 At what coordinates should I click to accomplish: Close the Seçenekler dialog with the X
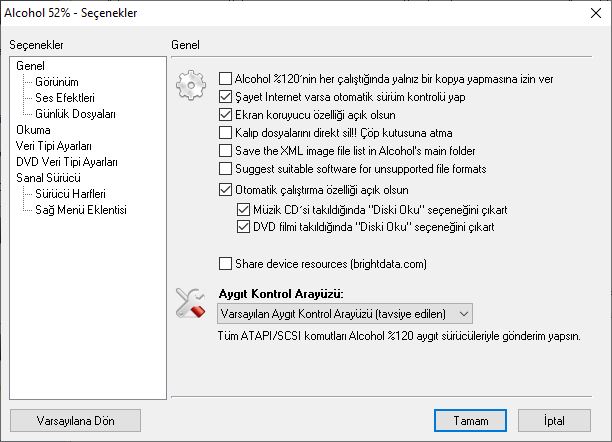596,13
